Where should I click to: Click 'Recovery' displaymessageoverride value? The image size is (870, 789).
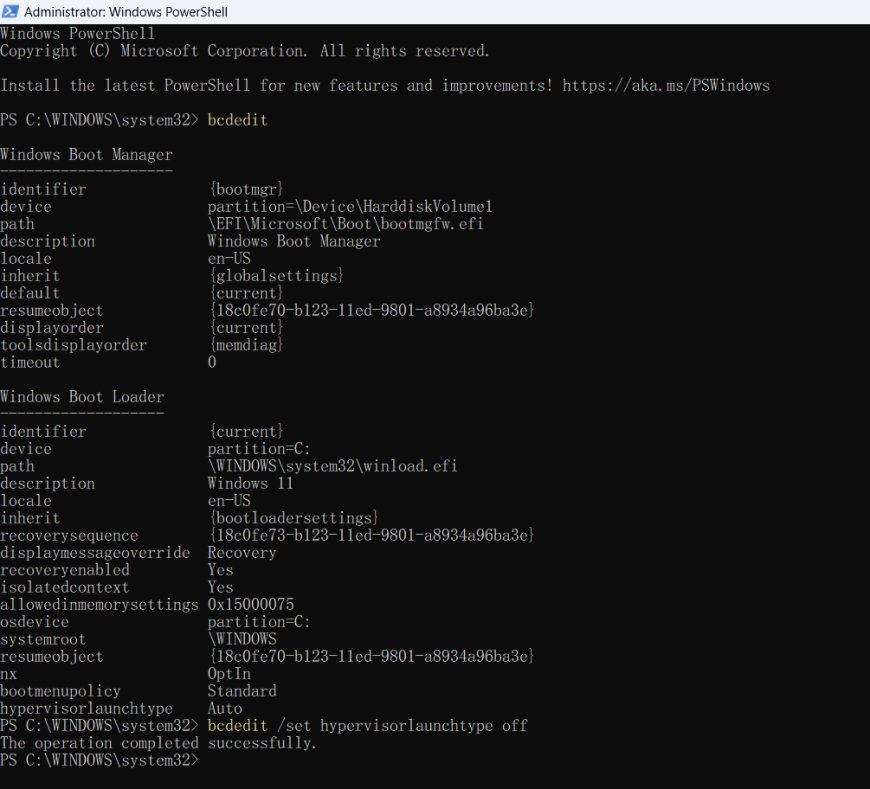(x=242, y=553)
